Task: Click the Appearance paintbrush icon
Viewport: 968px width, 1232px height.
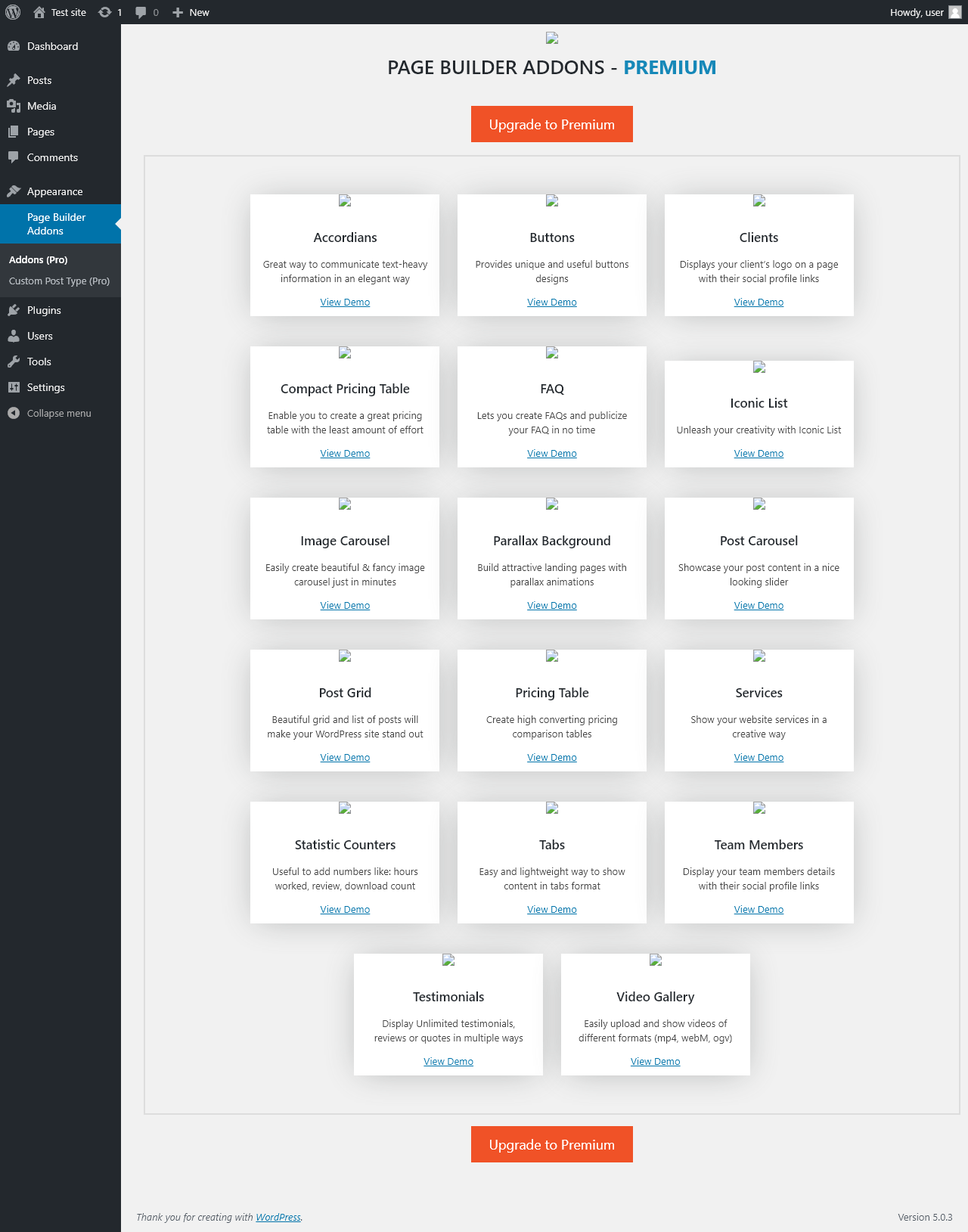Action: pyautogui.click(x=14, y=191)
